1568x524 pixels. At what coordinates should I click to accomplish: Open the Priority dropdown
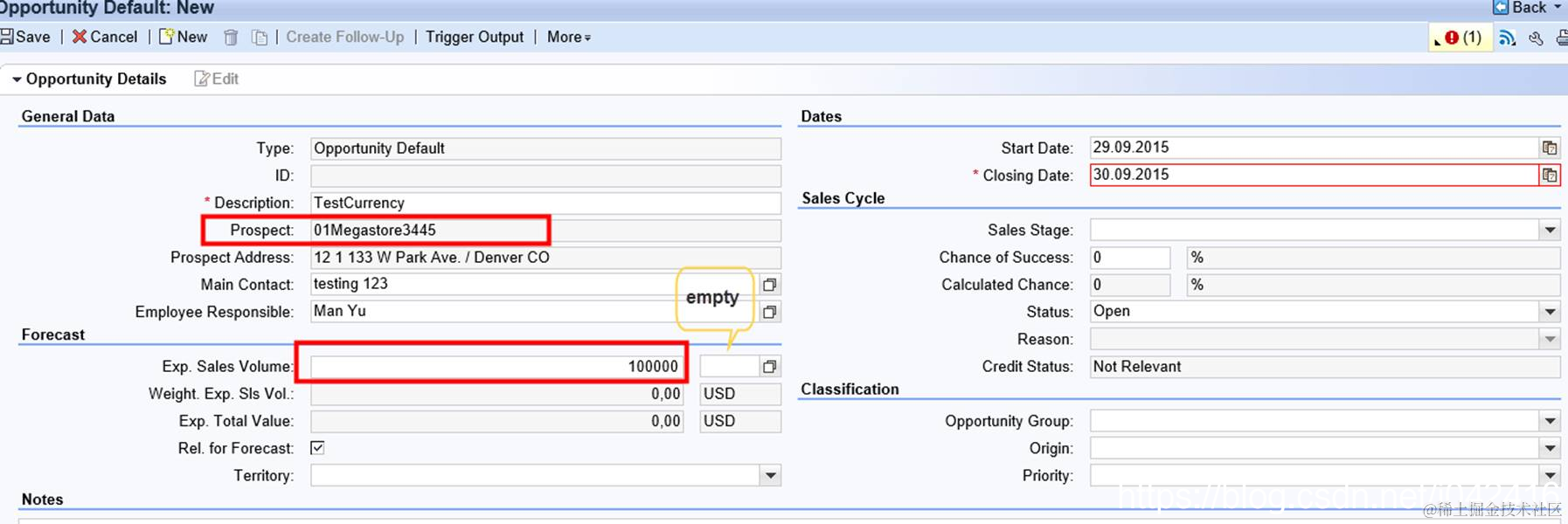[1550, 476]
